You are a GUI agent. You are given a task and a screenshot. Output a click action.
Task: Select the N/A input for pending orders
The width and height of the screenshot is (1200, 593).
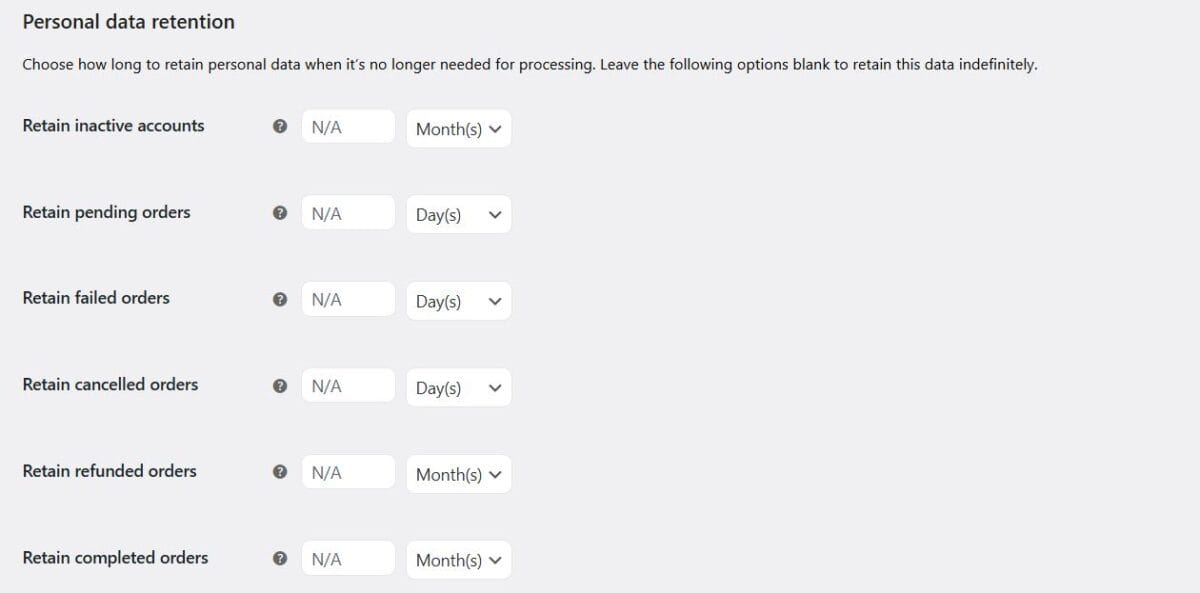pos(347,212)
